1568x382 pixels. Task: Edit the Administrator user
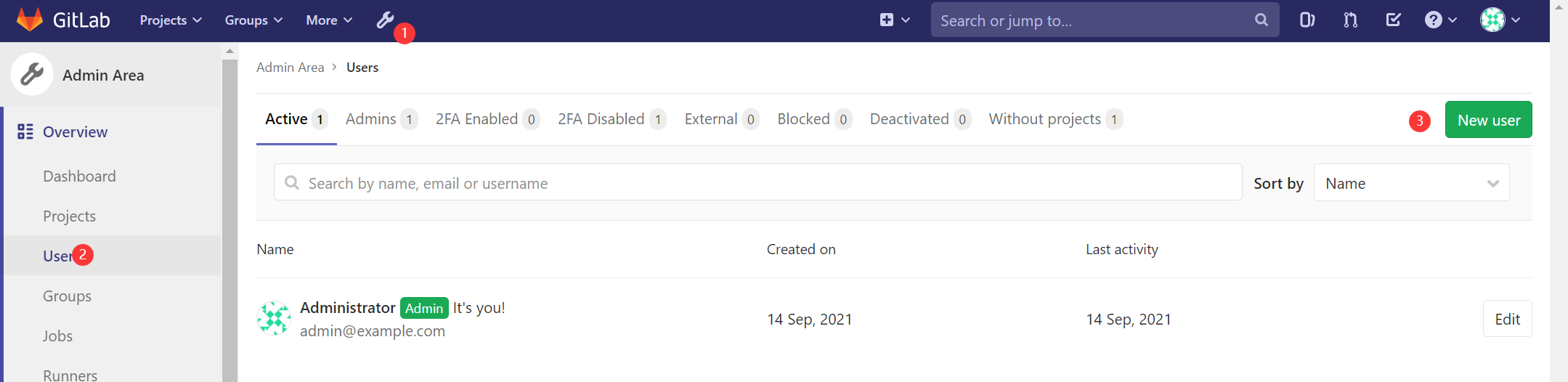tap(1507, 319)
